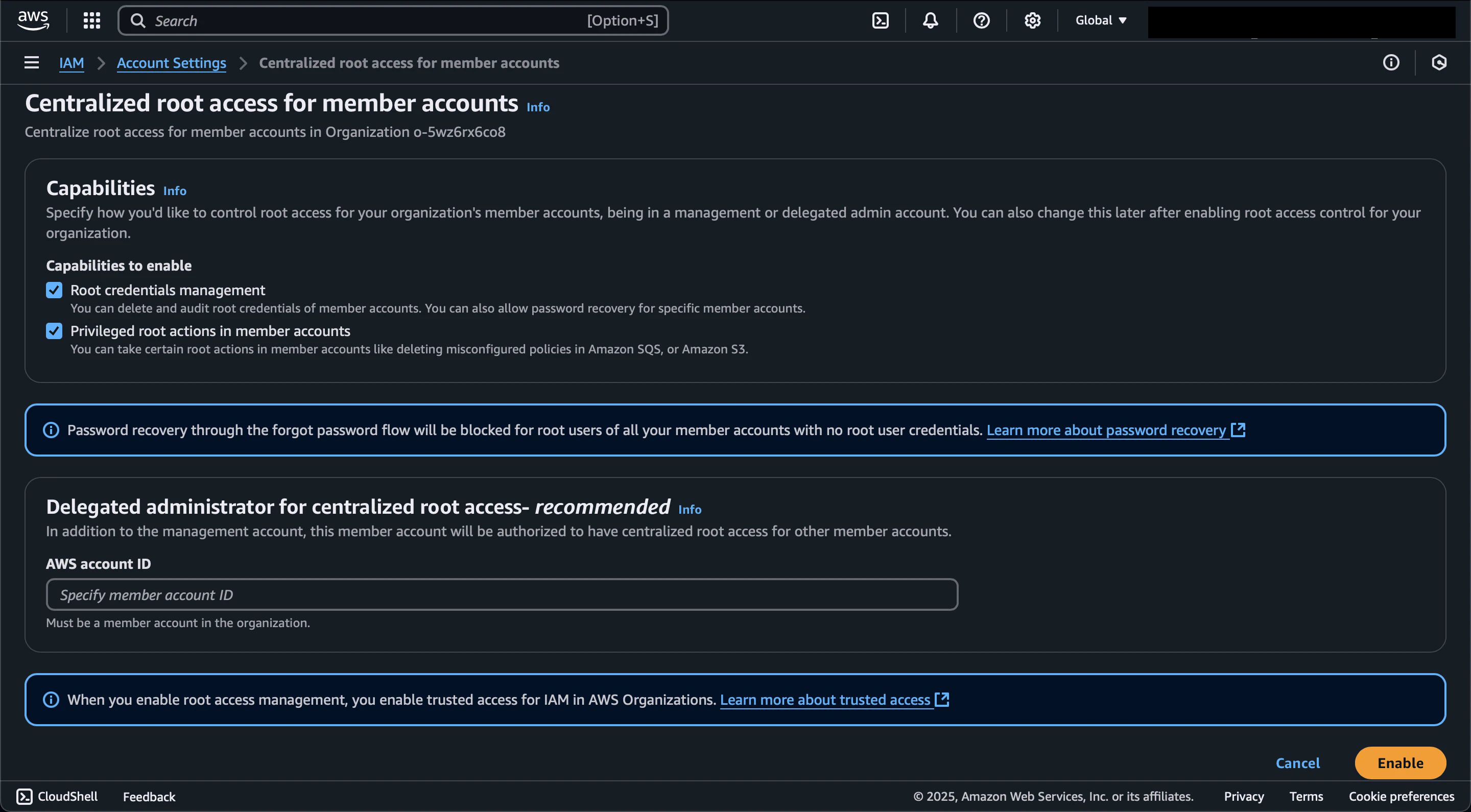Screen dimensions: 1471x812
Task: Open the AWS services grid menu
Action: point(91,20)
